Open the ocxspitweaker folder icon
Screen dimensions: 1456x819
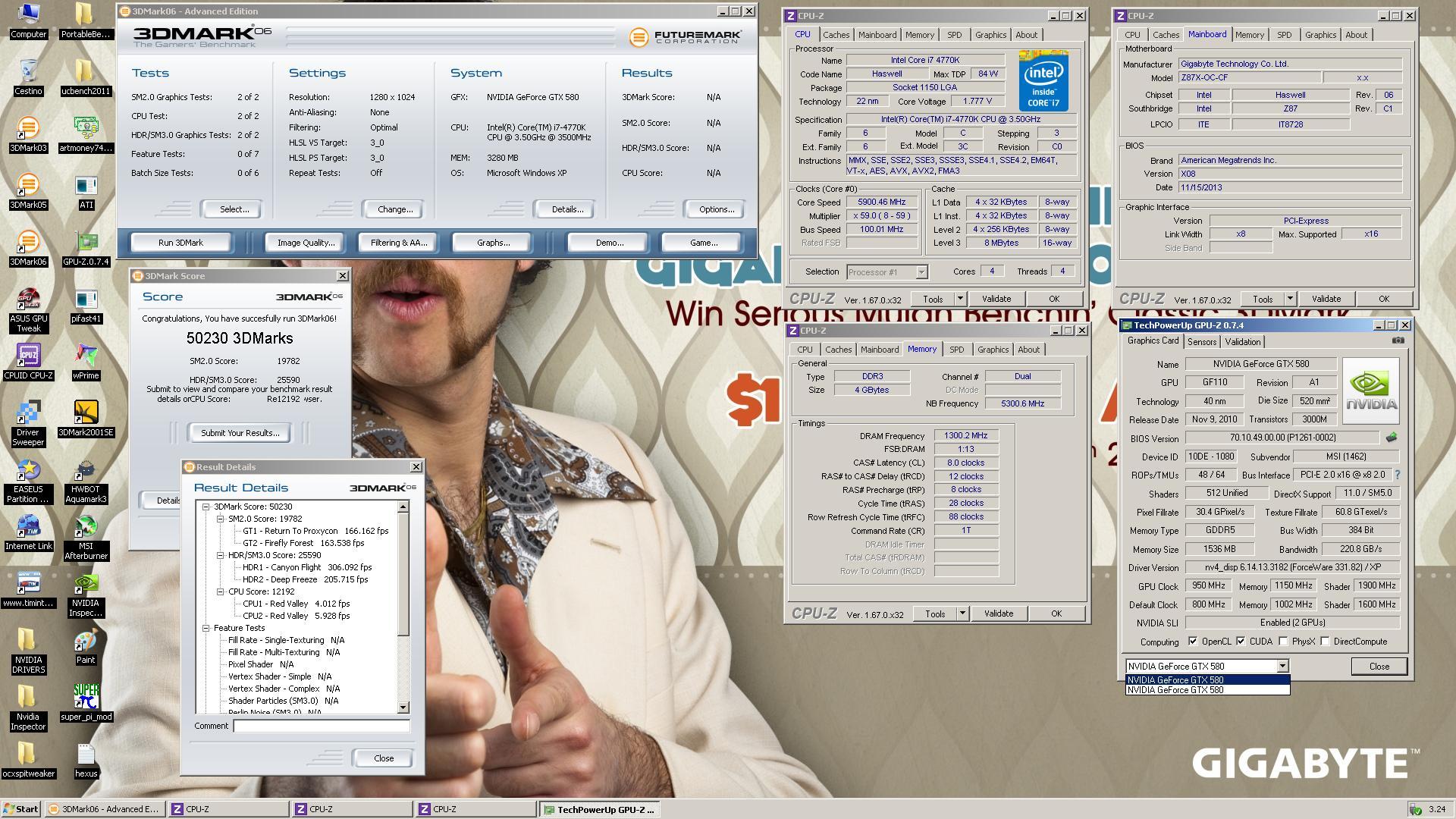(x=28, y=760)
